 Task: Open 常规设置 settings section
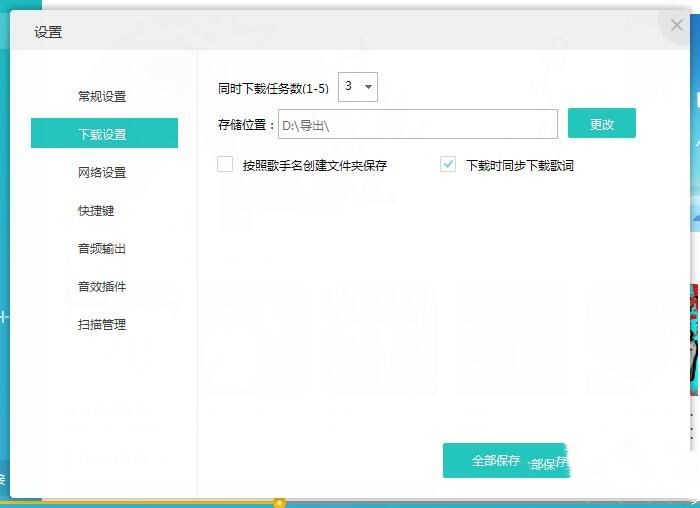pos(102,96)
